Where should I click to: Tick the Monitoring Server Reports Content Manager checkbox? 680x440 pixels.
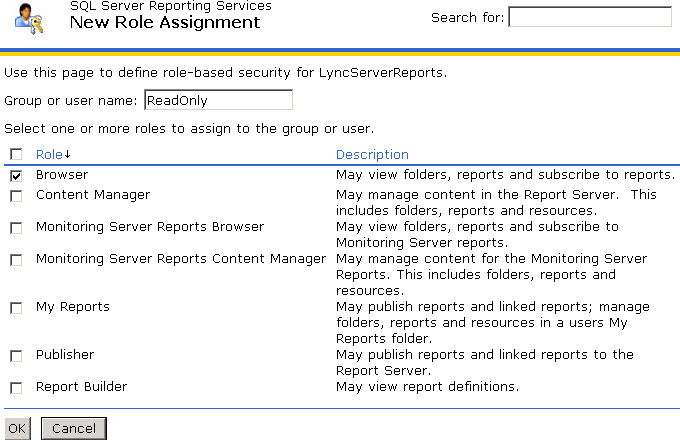click(x=16, y=260)
